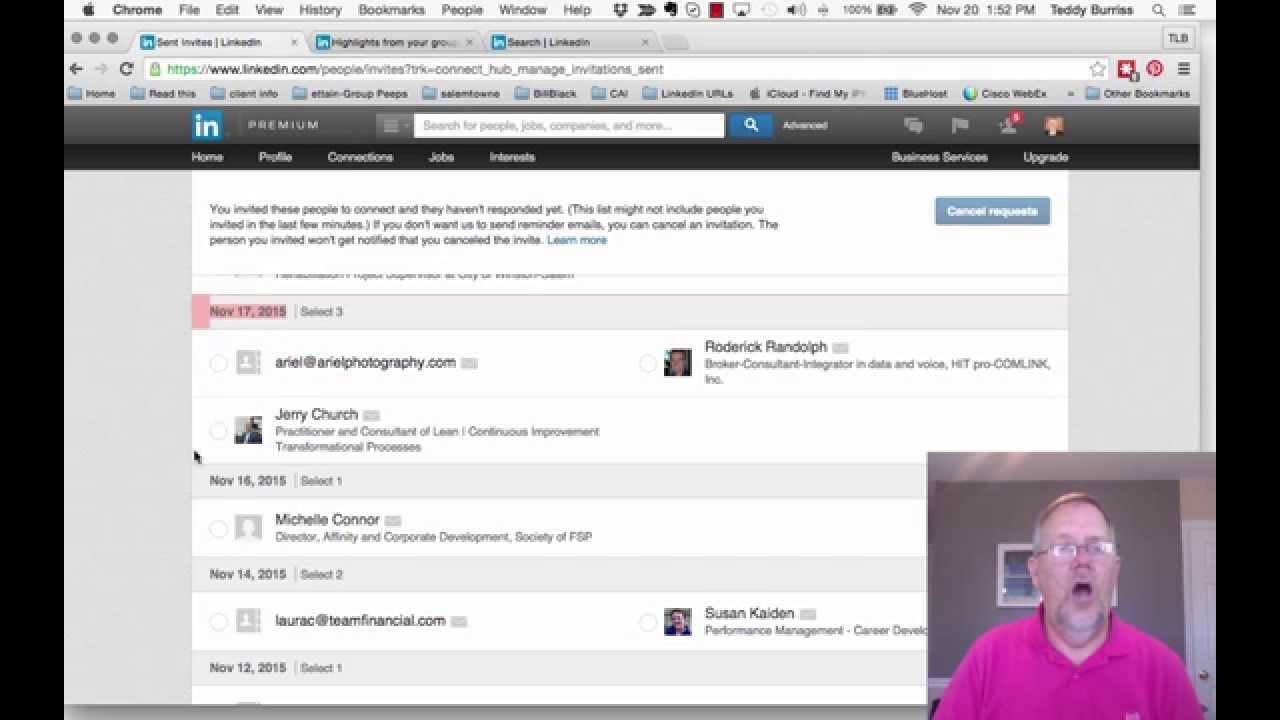Select Jerry Church's invitation checkbox
The height and width of the screenshot is (720, 1280).
(x=218, y=430)
